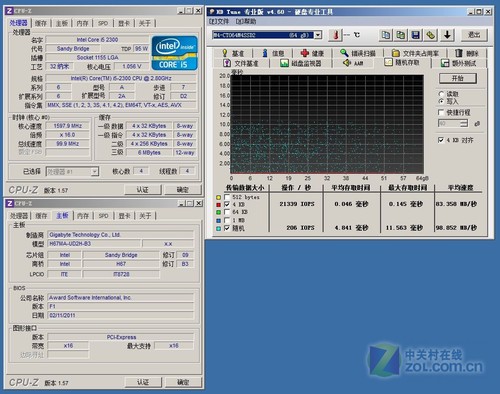This screenshot has width=500, height=394.
Task: Click the thermometer temperature icon in HD Tune
Action: point(336,35)
